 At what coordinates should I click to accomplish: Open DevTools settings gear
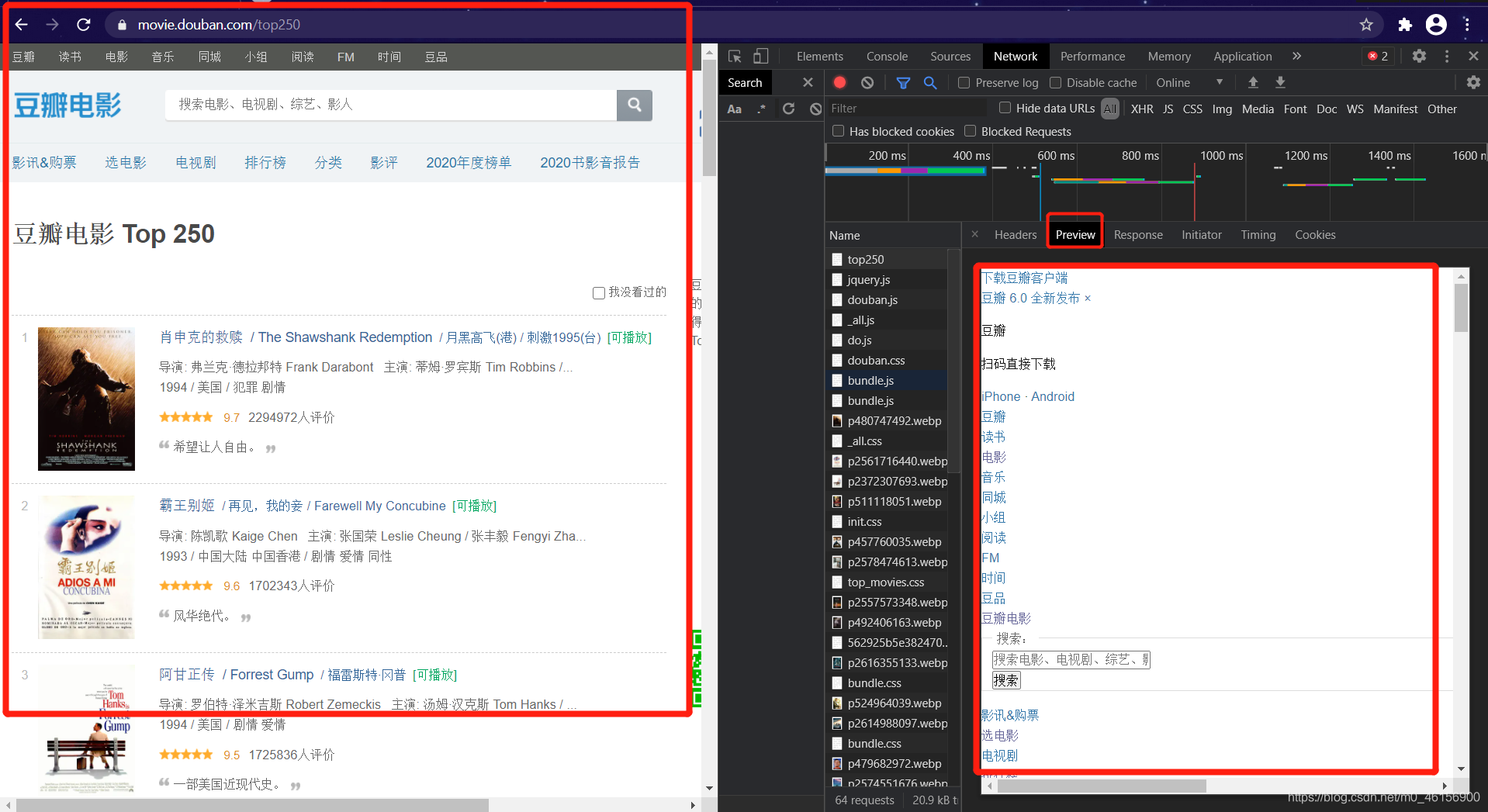click(1419, 56)
